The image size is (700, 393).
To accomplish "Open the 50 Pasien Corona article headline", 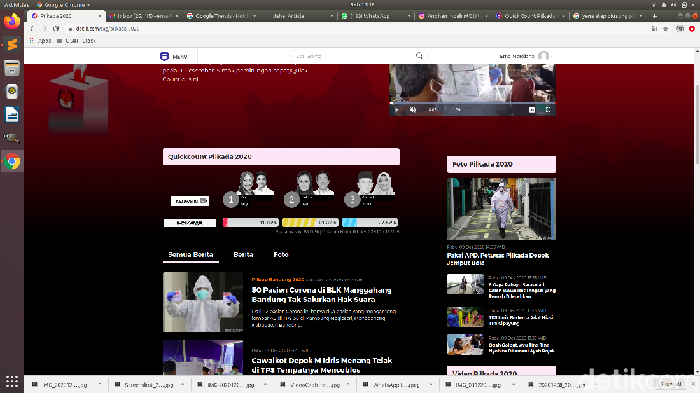I will 321,295.
